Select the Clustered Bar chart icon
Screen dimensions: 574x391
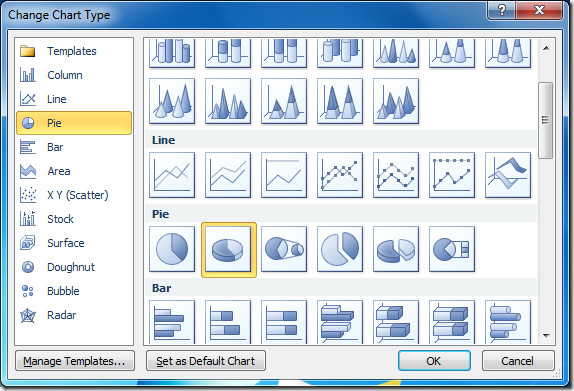pos(172,322)
